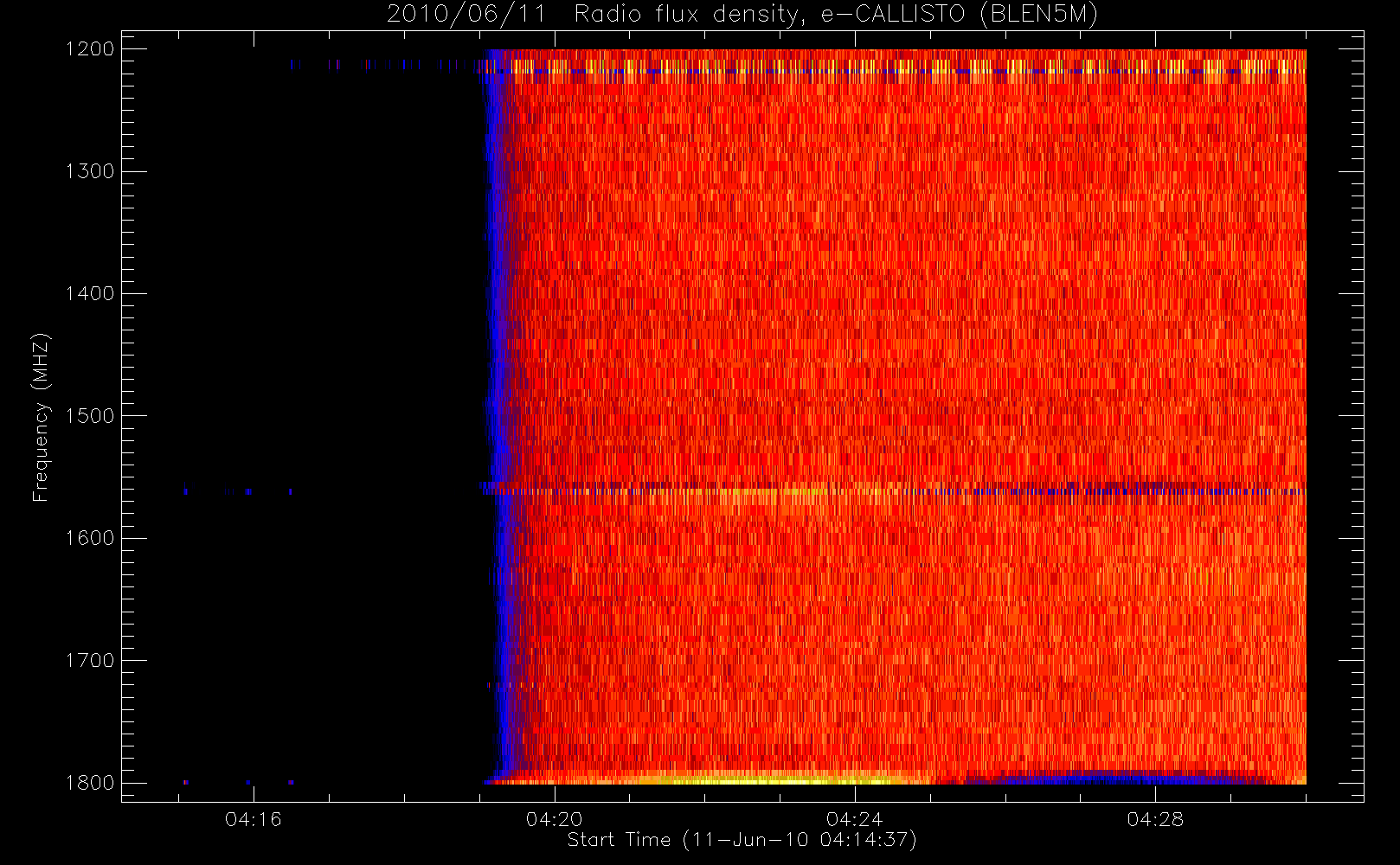The image size is (1400, 865).
Task: Click the 'Start Time (11-Jun-10 04:14:37)' label
Action: point(742,840)
